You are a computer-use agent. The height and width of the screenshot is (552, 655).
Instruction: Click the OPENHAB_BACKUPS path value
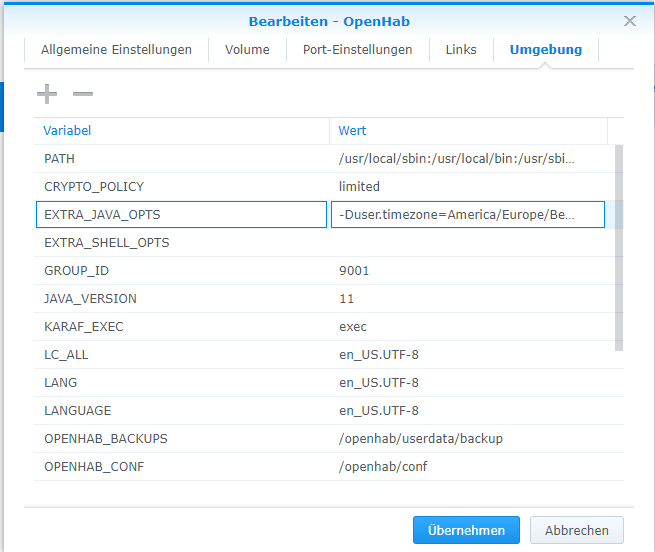(x=420, y=439)
